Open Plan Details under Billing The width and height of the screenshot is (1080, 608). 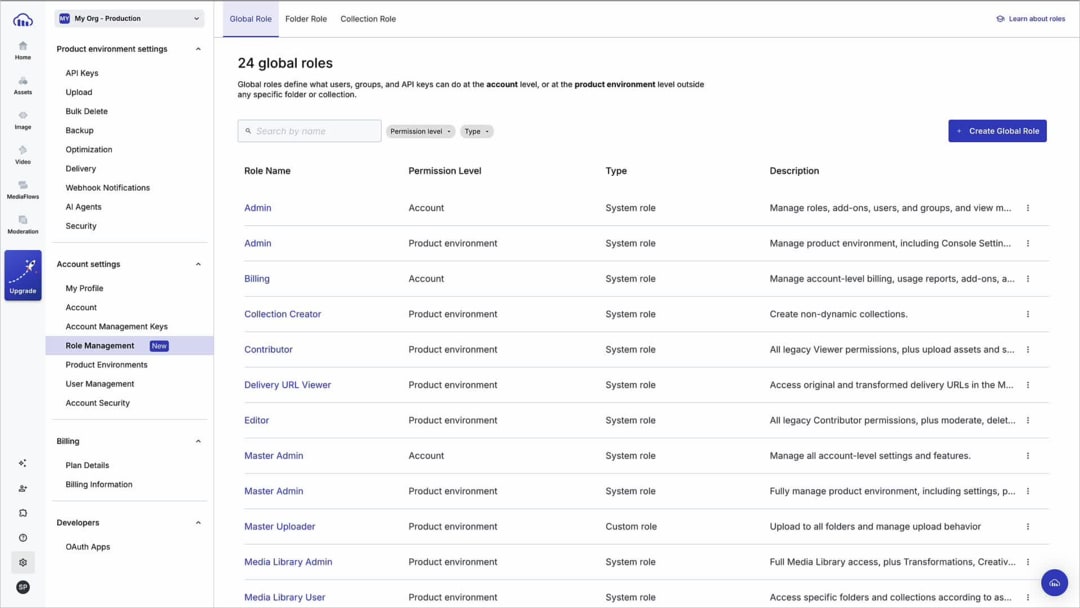coord(87,465)
